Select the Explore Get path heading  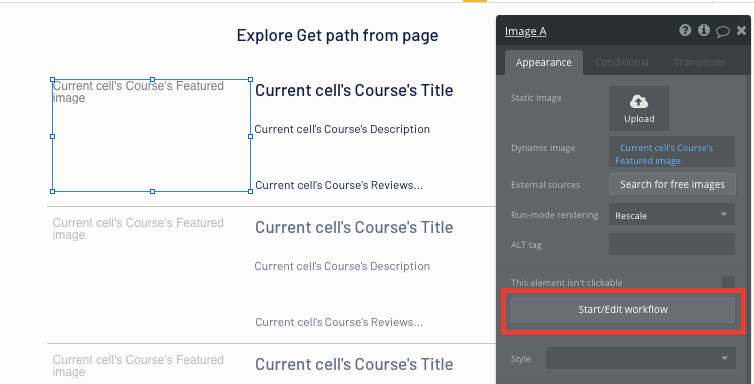coord(337,36)
